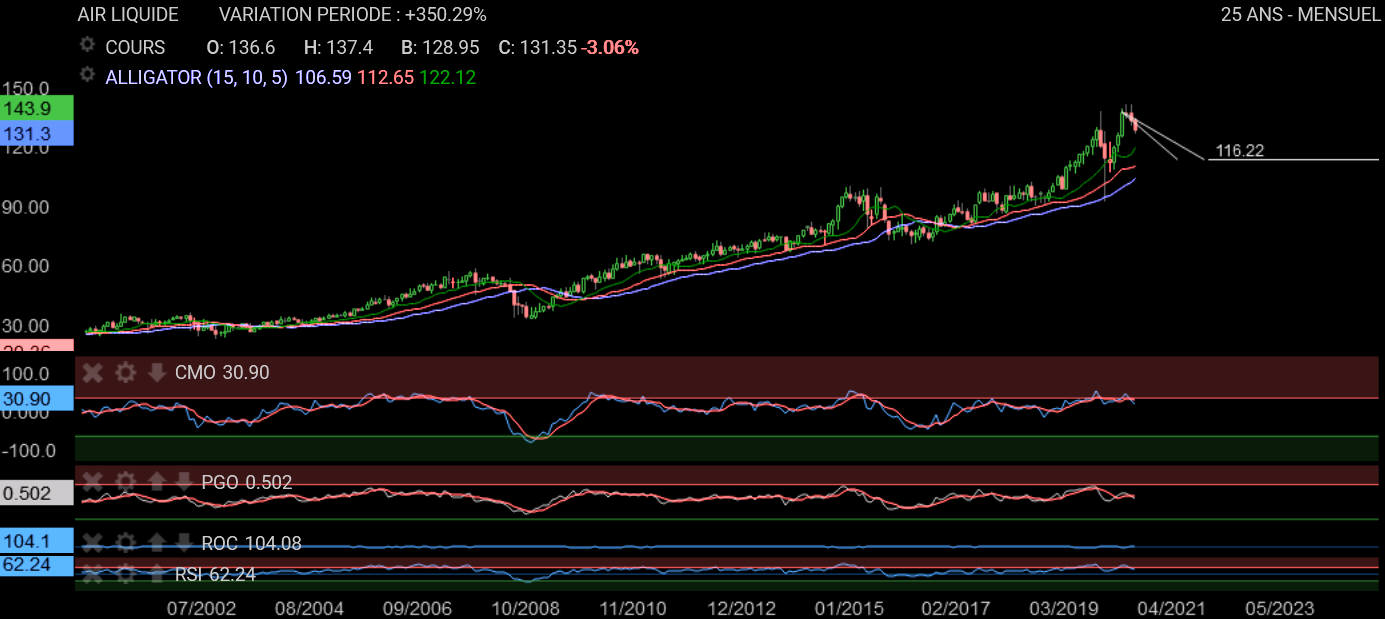The width and height of the screenshot is (1385, 619).
Task: Open the ALLIGATOR indicator settings gear
Action: pos(87,76)
